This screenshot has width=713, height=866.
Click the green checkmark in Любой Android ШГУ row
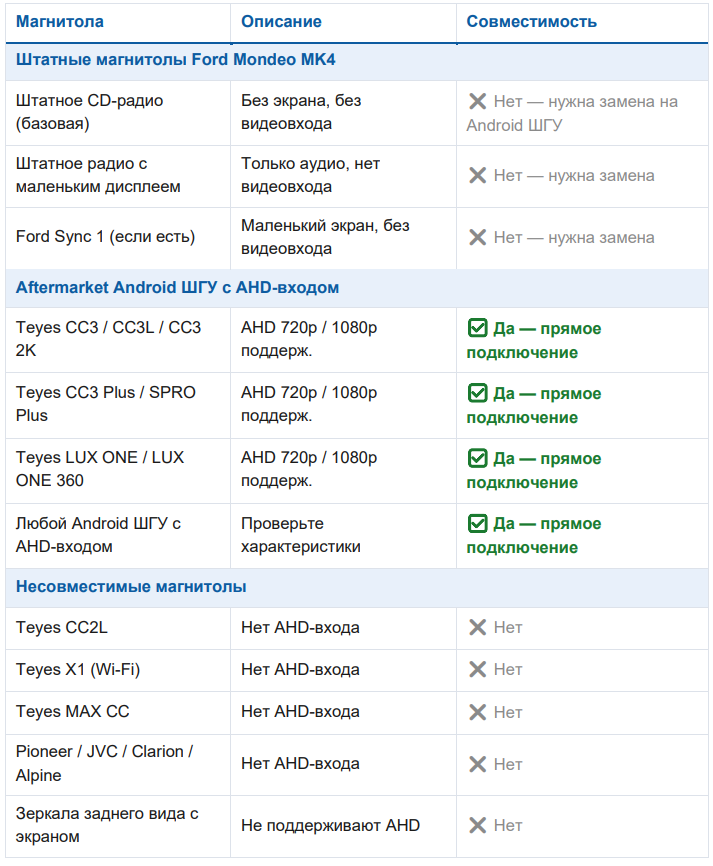pos(478,524)
